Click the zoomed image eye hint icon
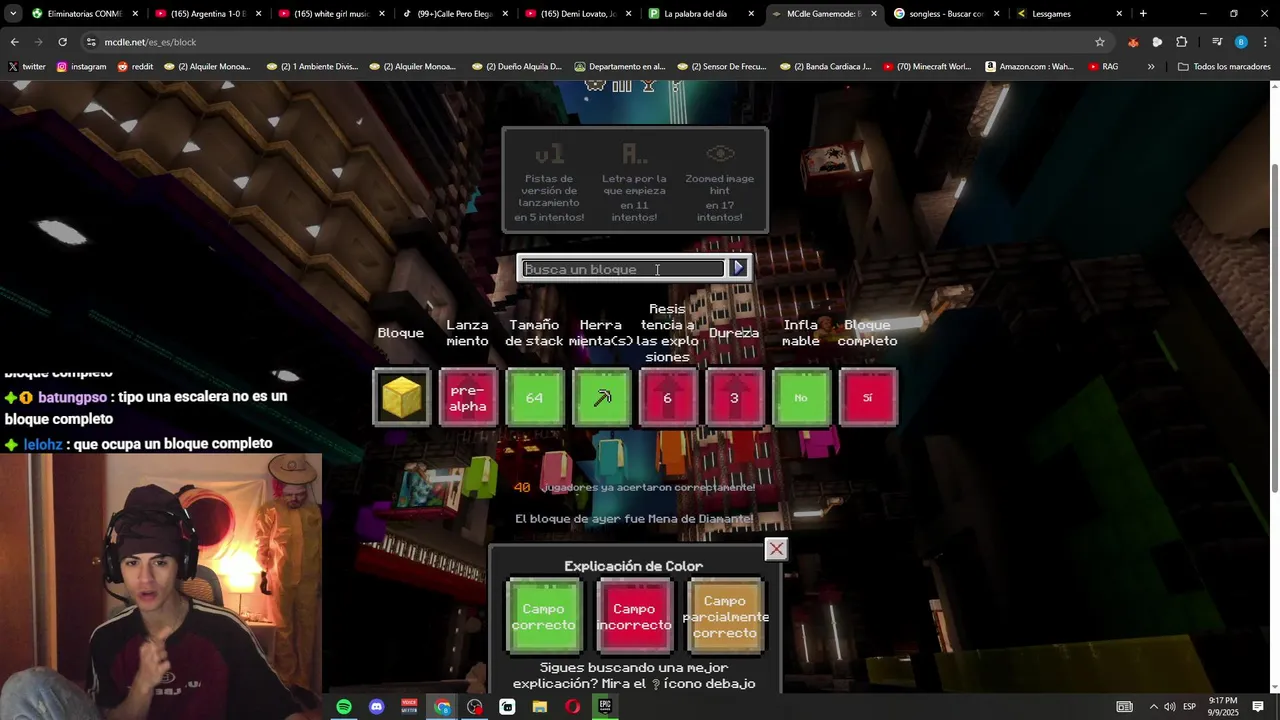The height and width of the screenshot is (720, 1280). (x=720, y=154)
